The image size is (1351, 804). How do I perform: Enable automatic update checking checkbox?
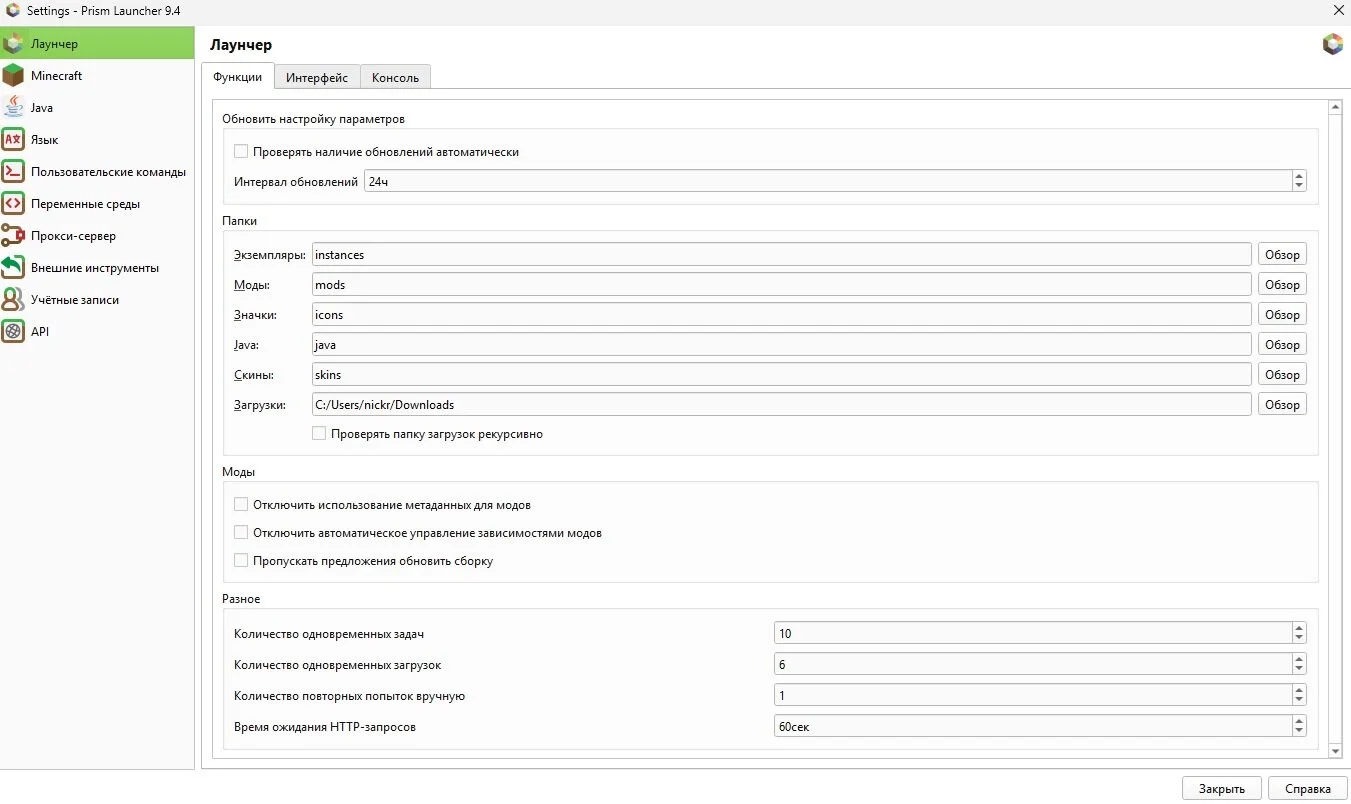(x=241, y=152)
